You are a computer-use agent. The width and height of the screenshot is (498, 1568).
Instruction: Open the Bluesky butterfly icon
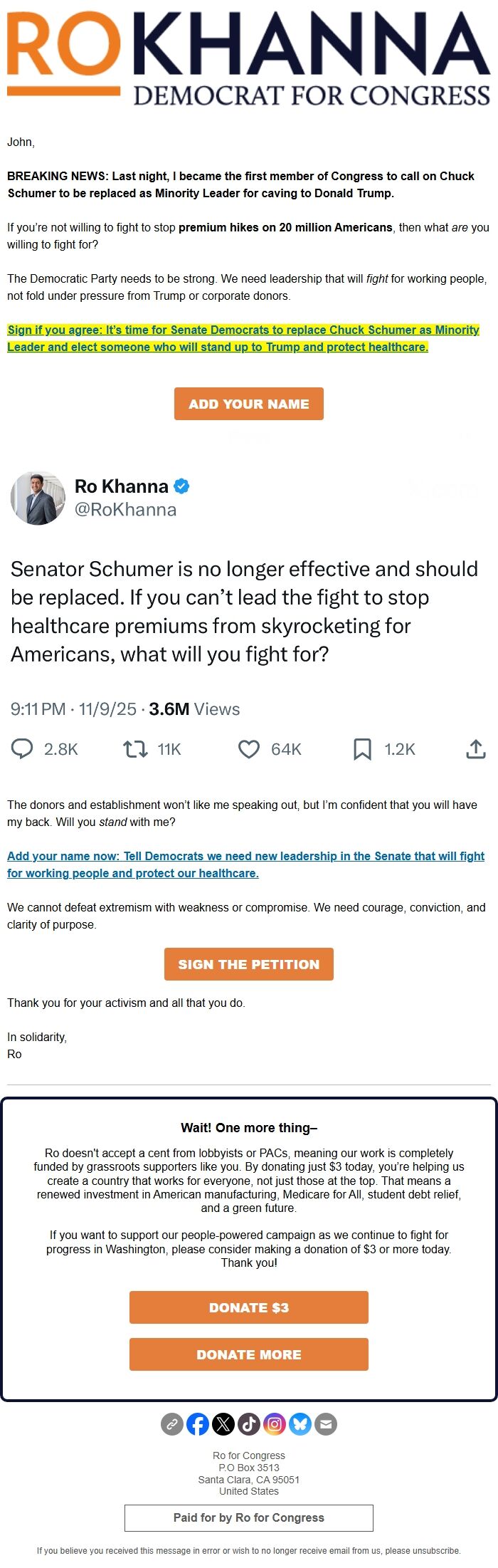[x=300, y=1424]
